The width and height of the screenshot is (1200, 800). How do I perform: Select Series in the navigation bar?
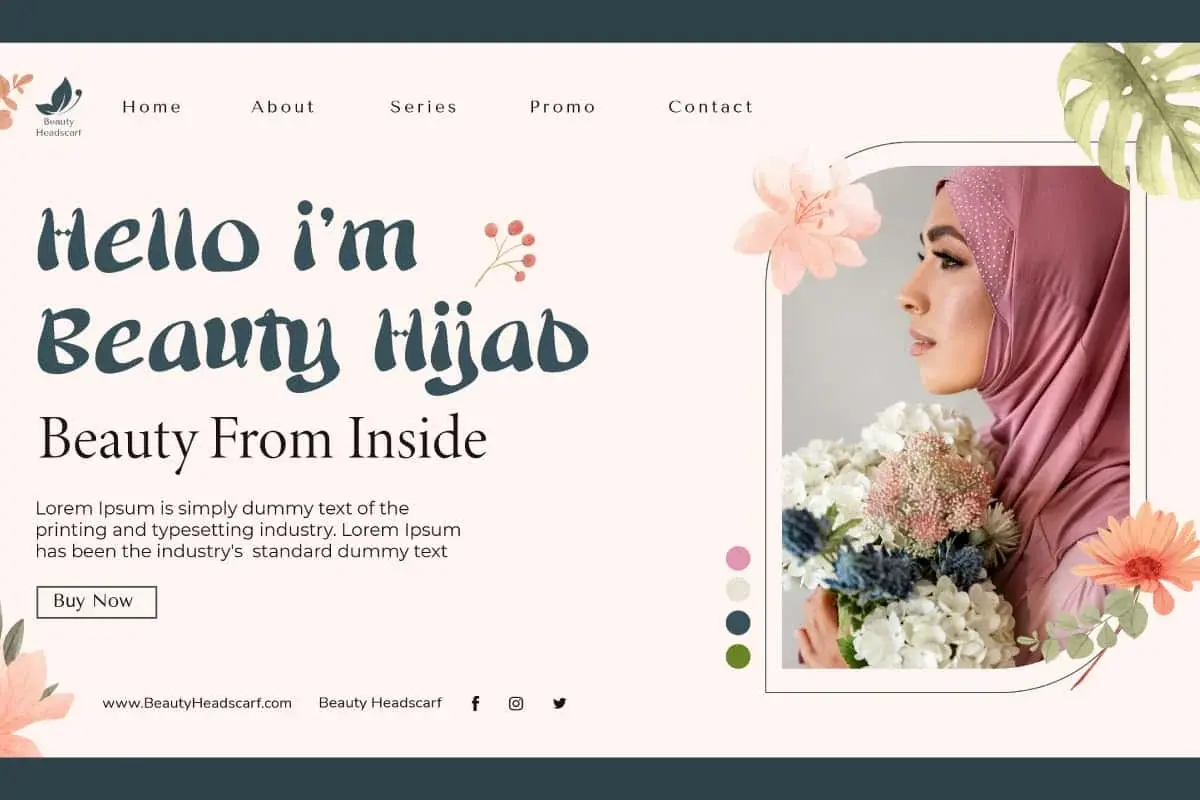click(423, 107)
